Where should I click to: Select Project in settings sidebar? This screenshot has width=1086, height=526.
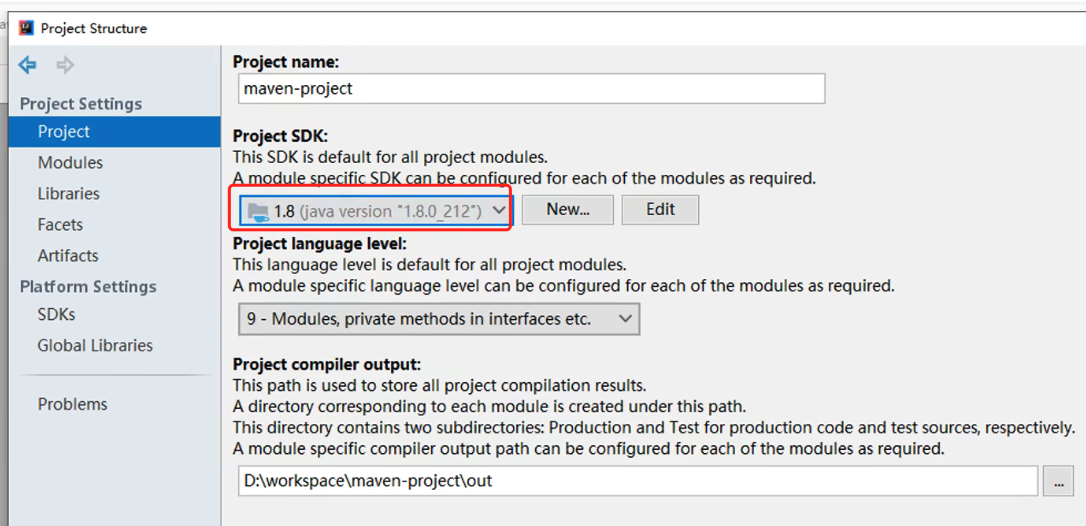(x=64, y=132)
